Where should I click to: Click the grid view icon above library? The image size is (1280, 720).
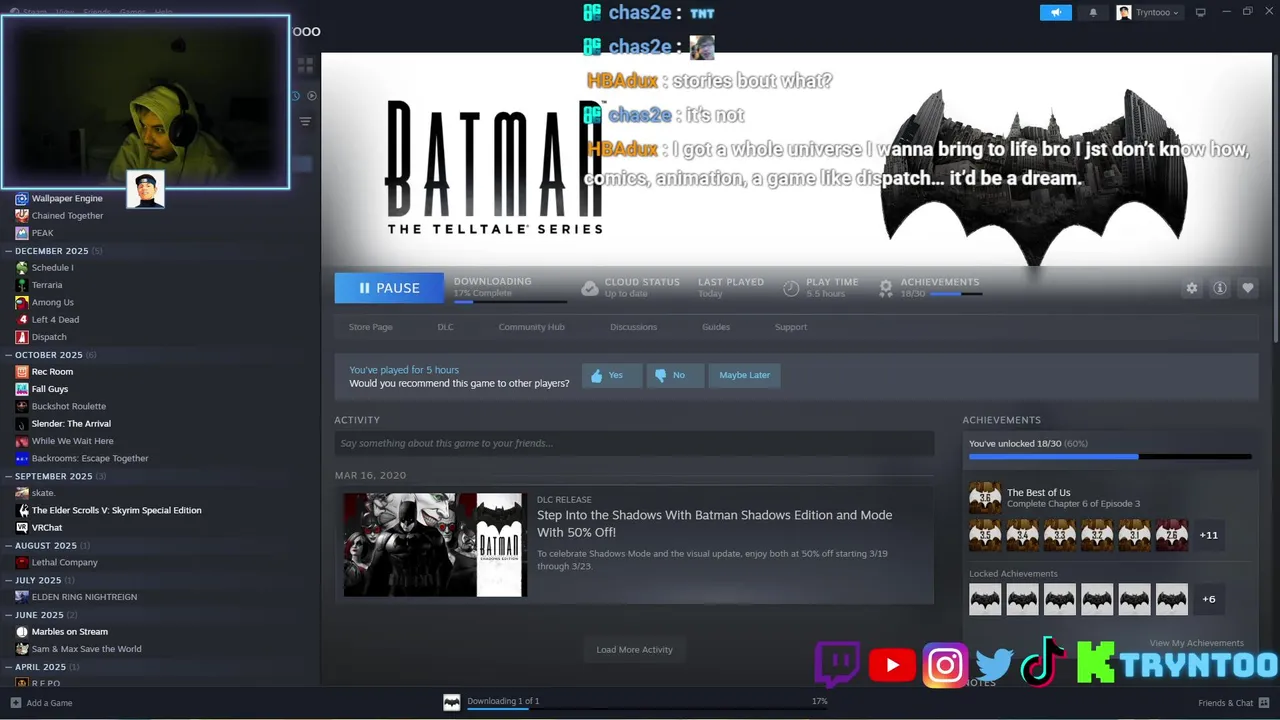coord(305,65)
